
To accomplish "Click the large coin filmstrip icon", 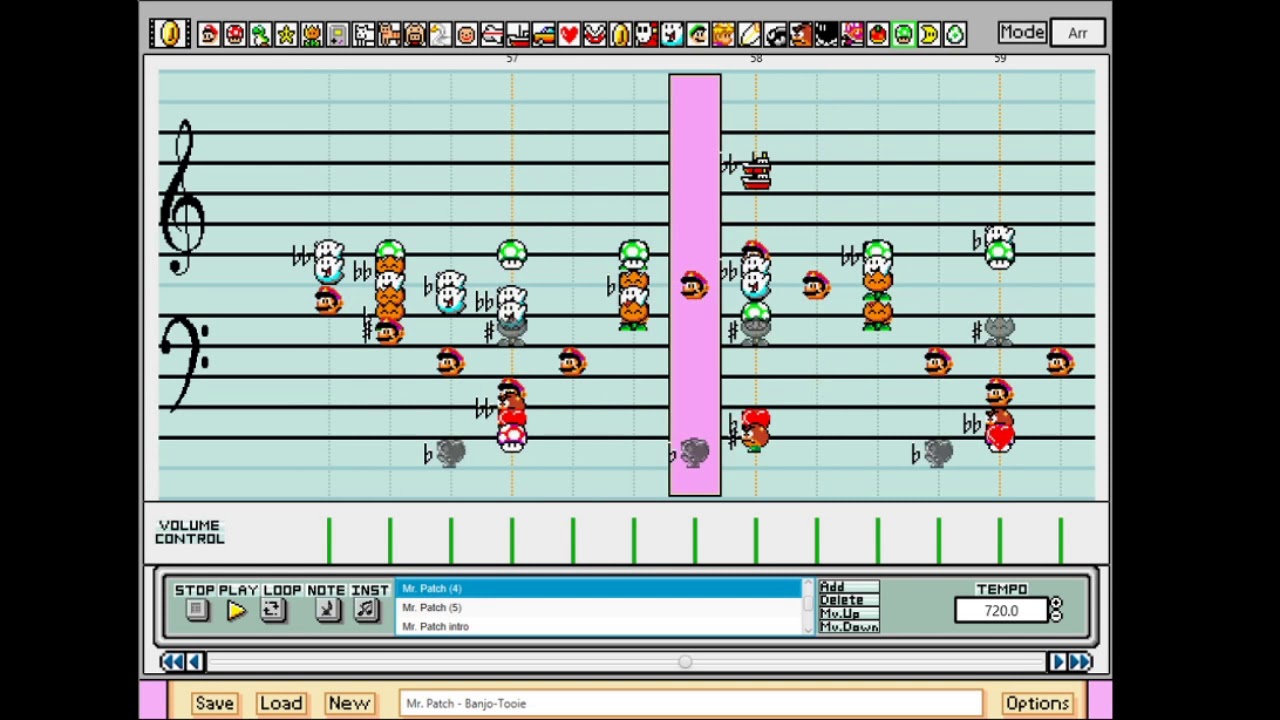I will [x=170, y=33].
